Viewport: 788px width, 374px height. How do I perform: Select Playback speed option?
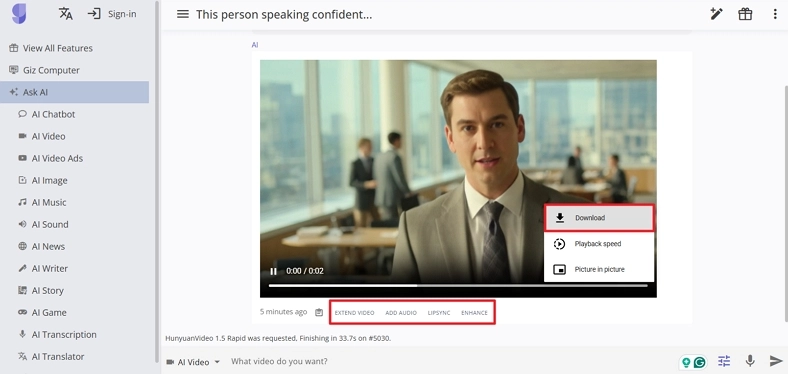pyautogui.click(x=599, y=244)
